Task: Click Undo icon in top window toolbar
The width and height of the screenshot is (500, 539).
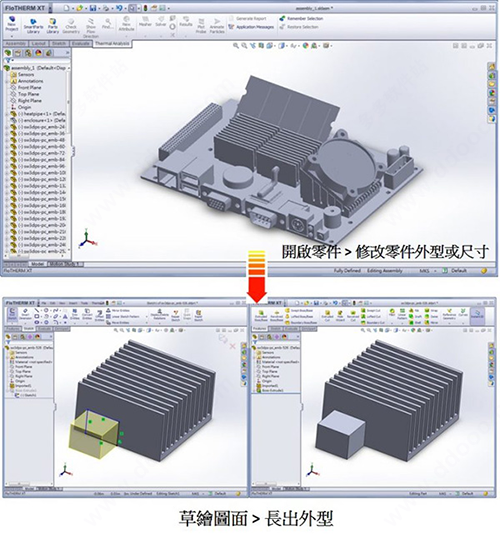Action: tap(119, 8)
